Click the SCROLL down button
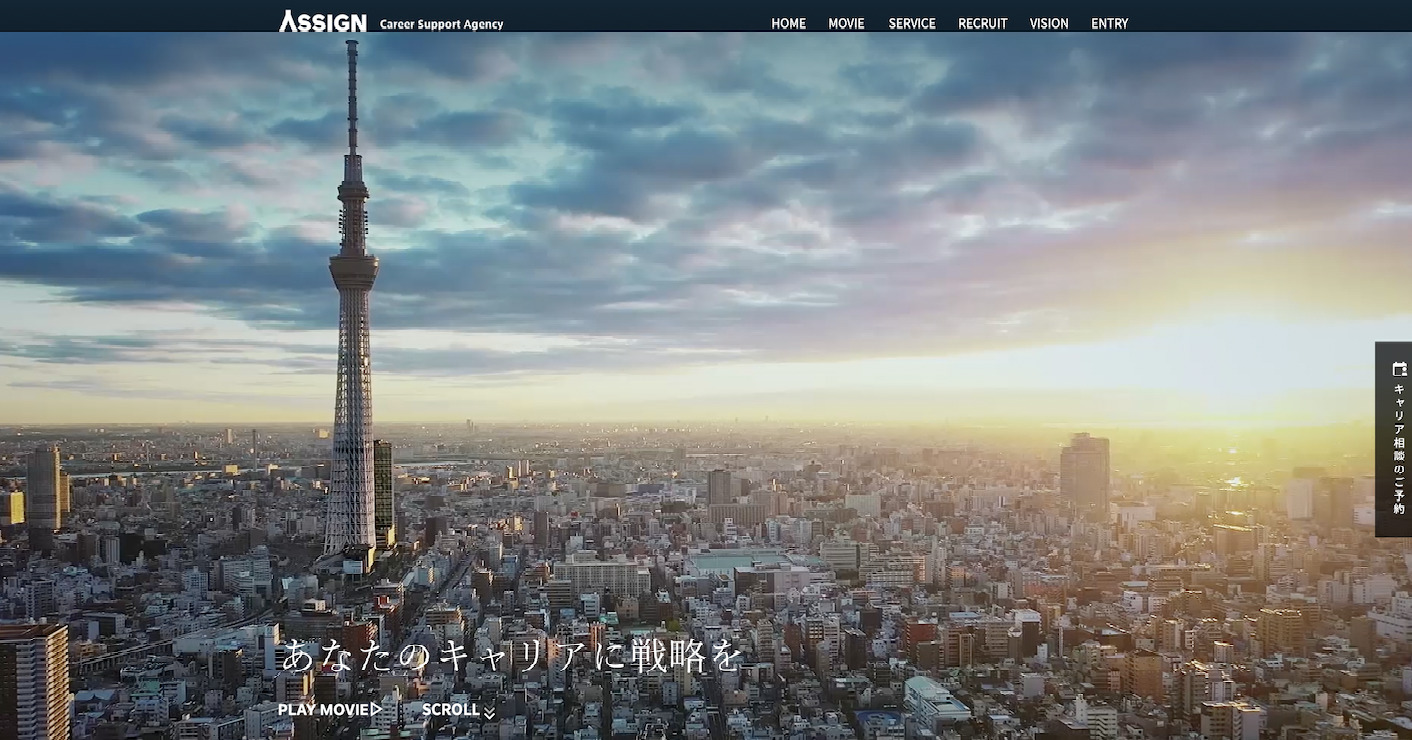This screenshot has width=1412, height=740. (459, 710)
